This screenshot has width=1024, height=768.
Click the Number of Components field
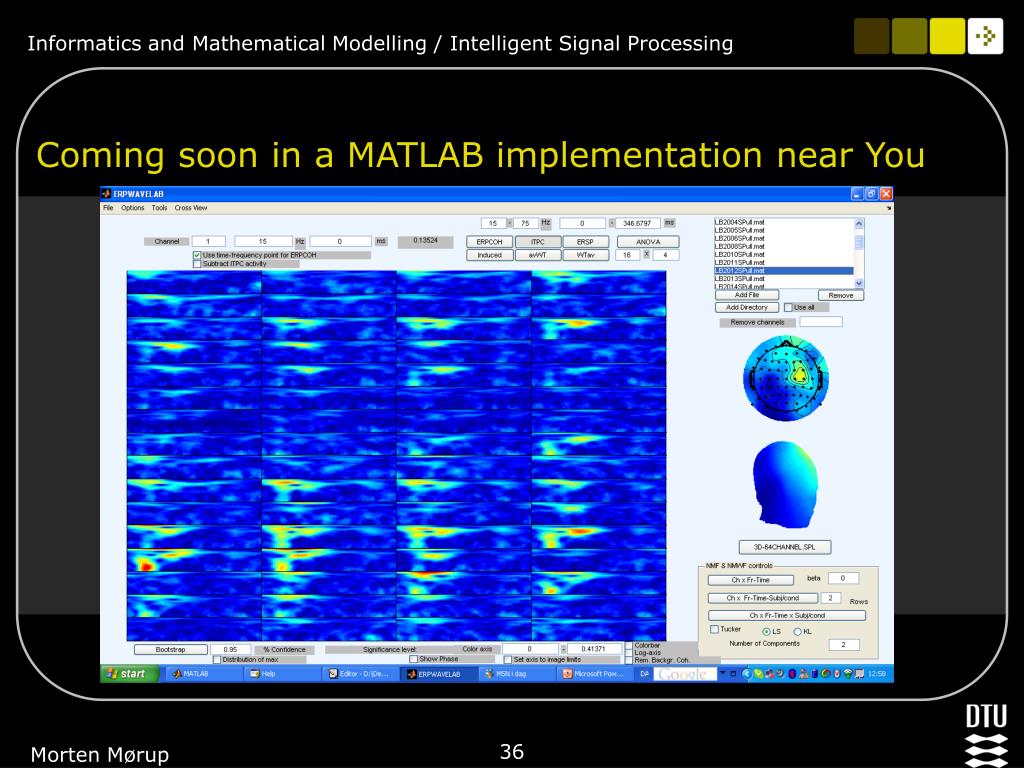pos(843,645)
